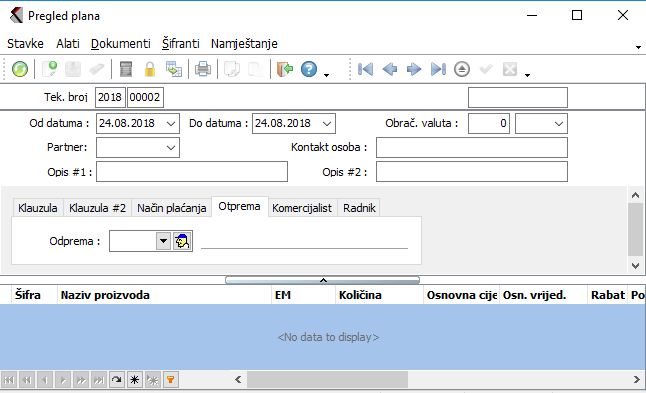The height and width of the screenshot is (393, 646).
Task: Click the grid refresh curved arrow button
Action: coord(117,380)
